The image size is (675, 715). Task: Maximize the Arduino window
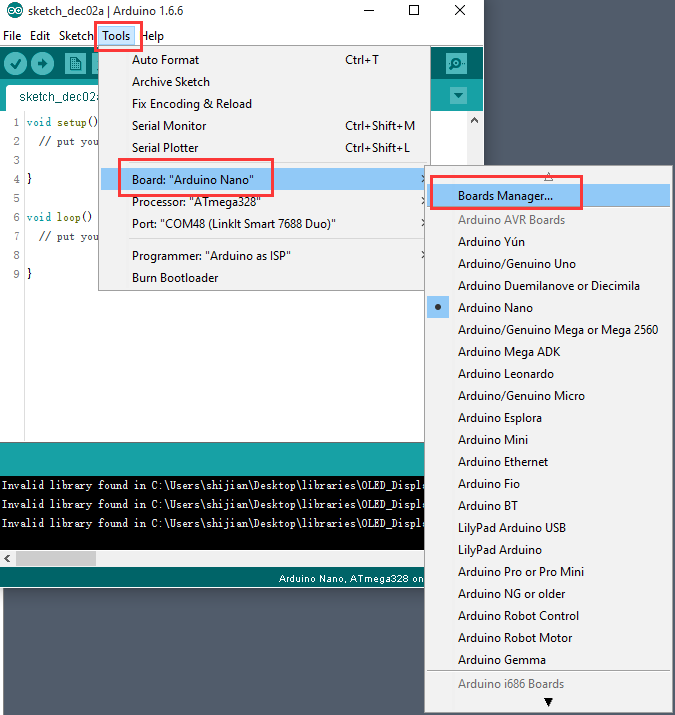[414, 10]
